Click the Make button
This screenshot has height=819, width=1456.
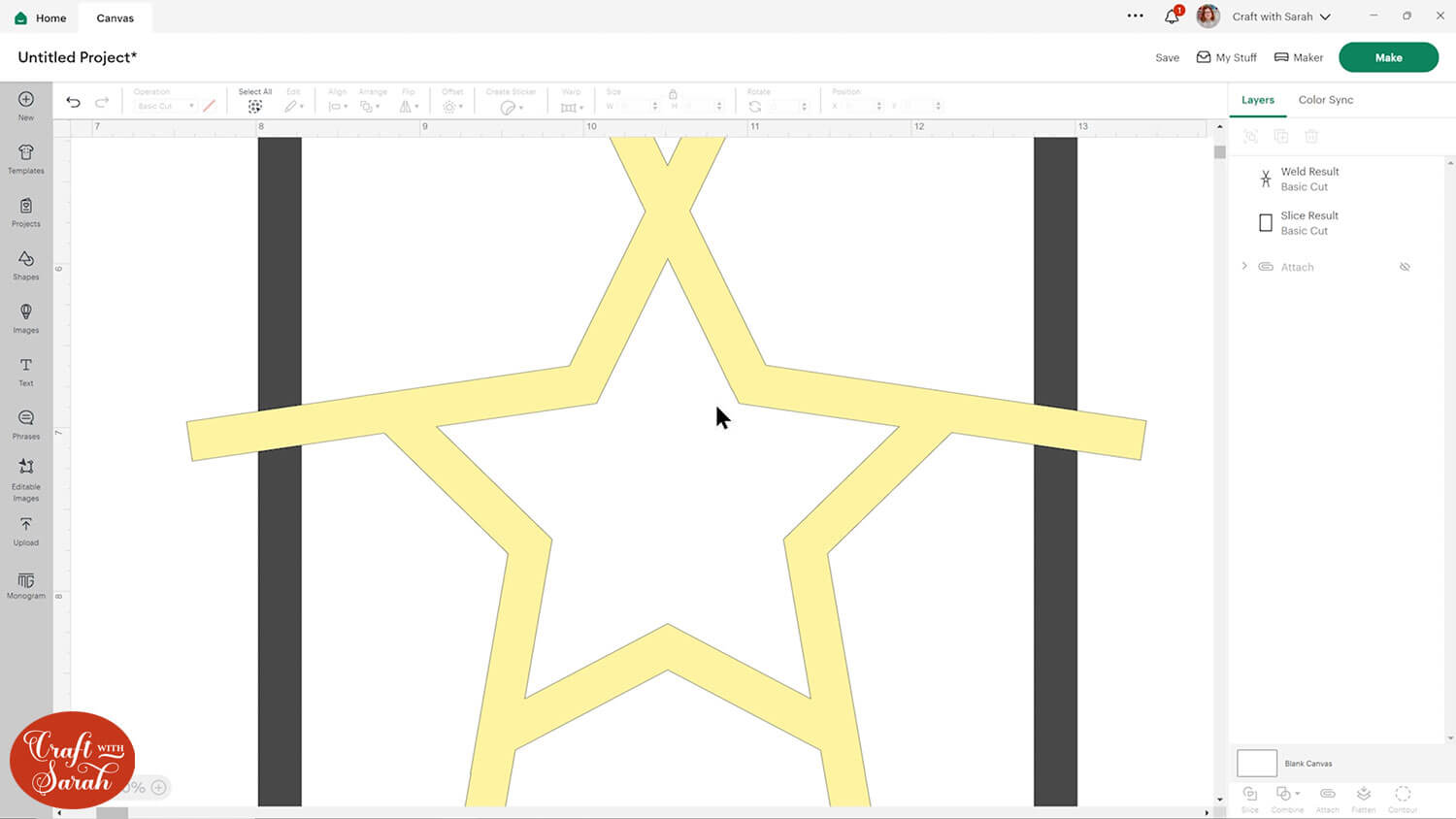point(1388,57)
